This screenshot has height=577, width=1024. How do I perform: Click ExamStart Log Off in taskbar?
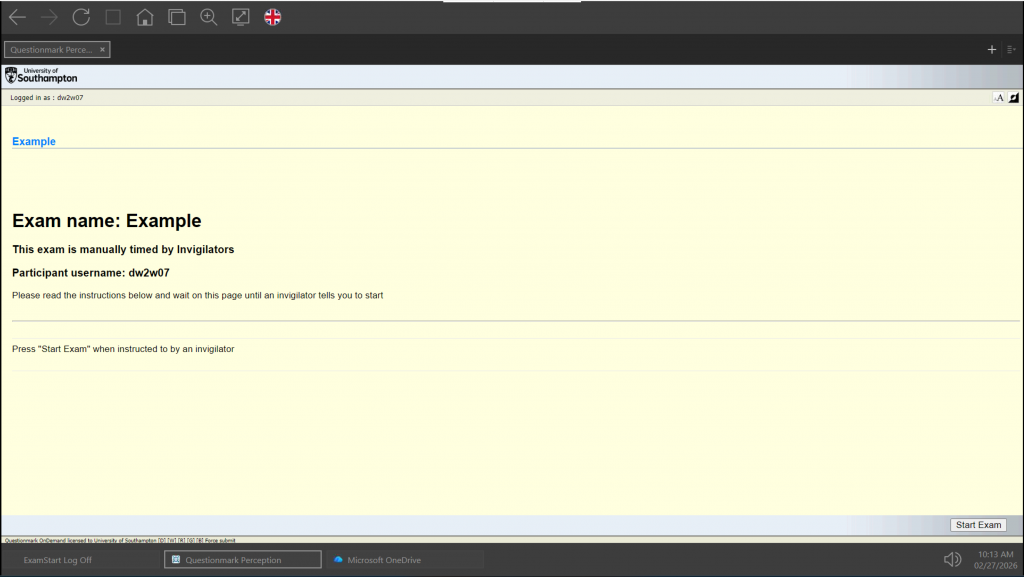(58, 560)
